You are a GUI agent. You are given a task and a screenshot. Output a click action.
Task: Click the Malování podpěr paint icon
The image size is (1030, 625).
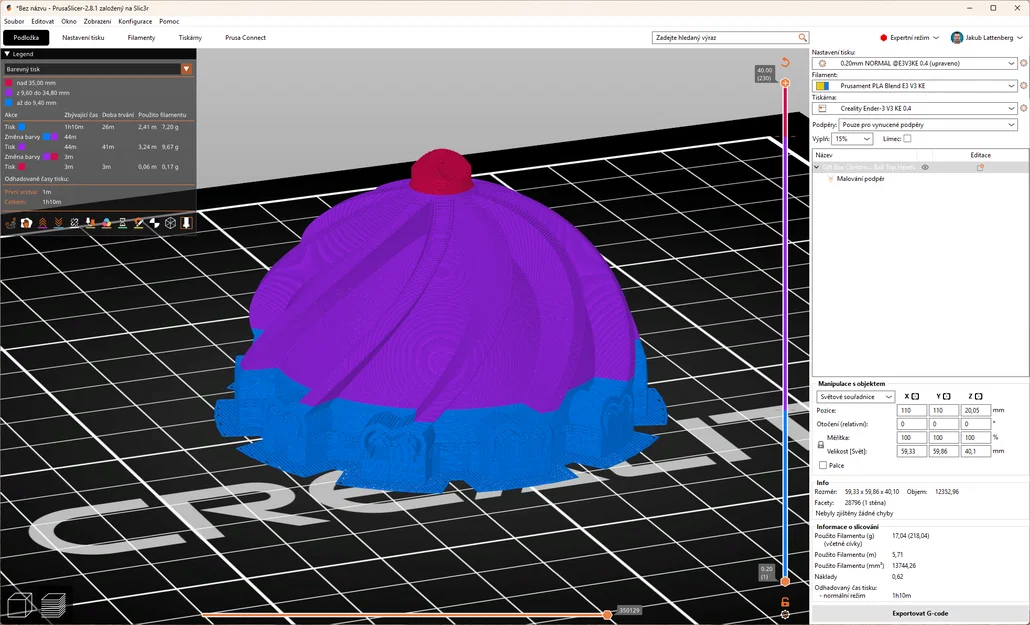tap(830, 179)
